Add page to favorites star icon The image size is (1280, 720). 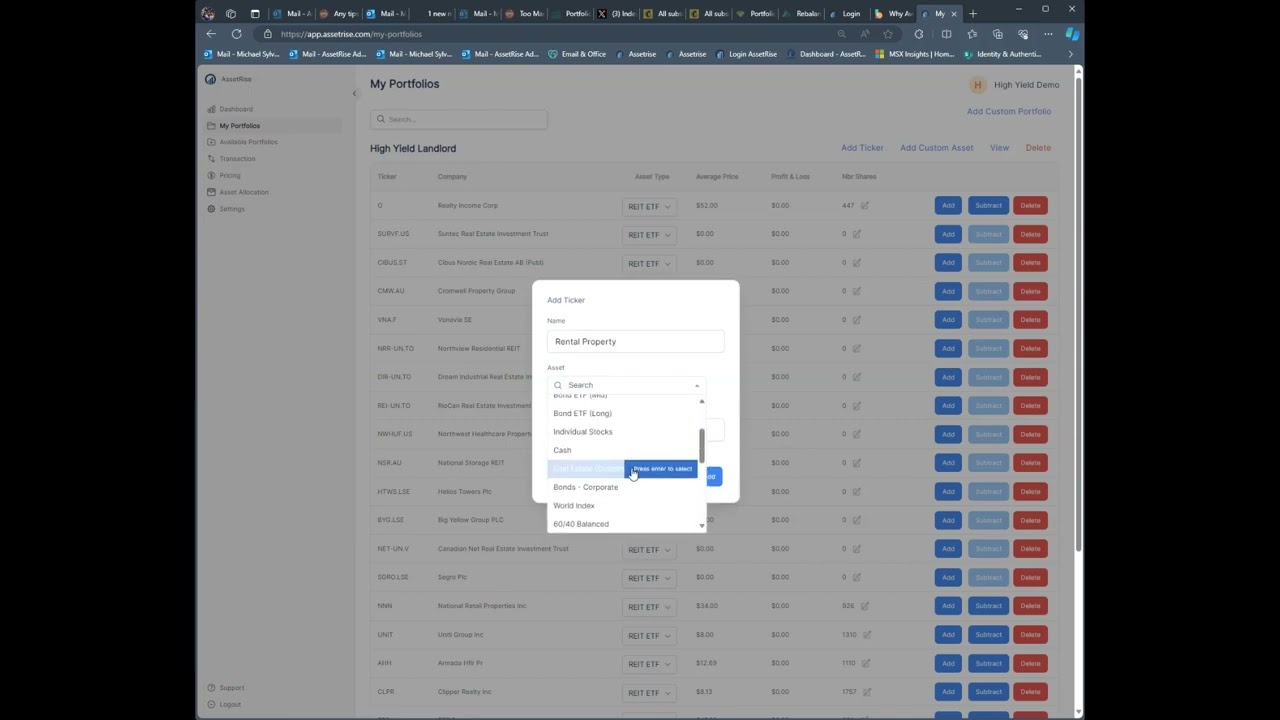click(888, 34)
